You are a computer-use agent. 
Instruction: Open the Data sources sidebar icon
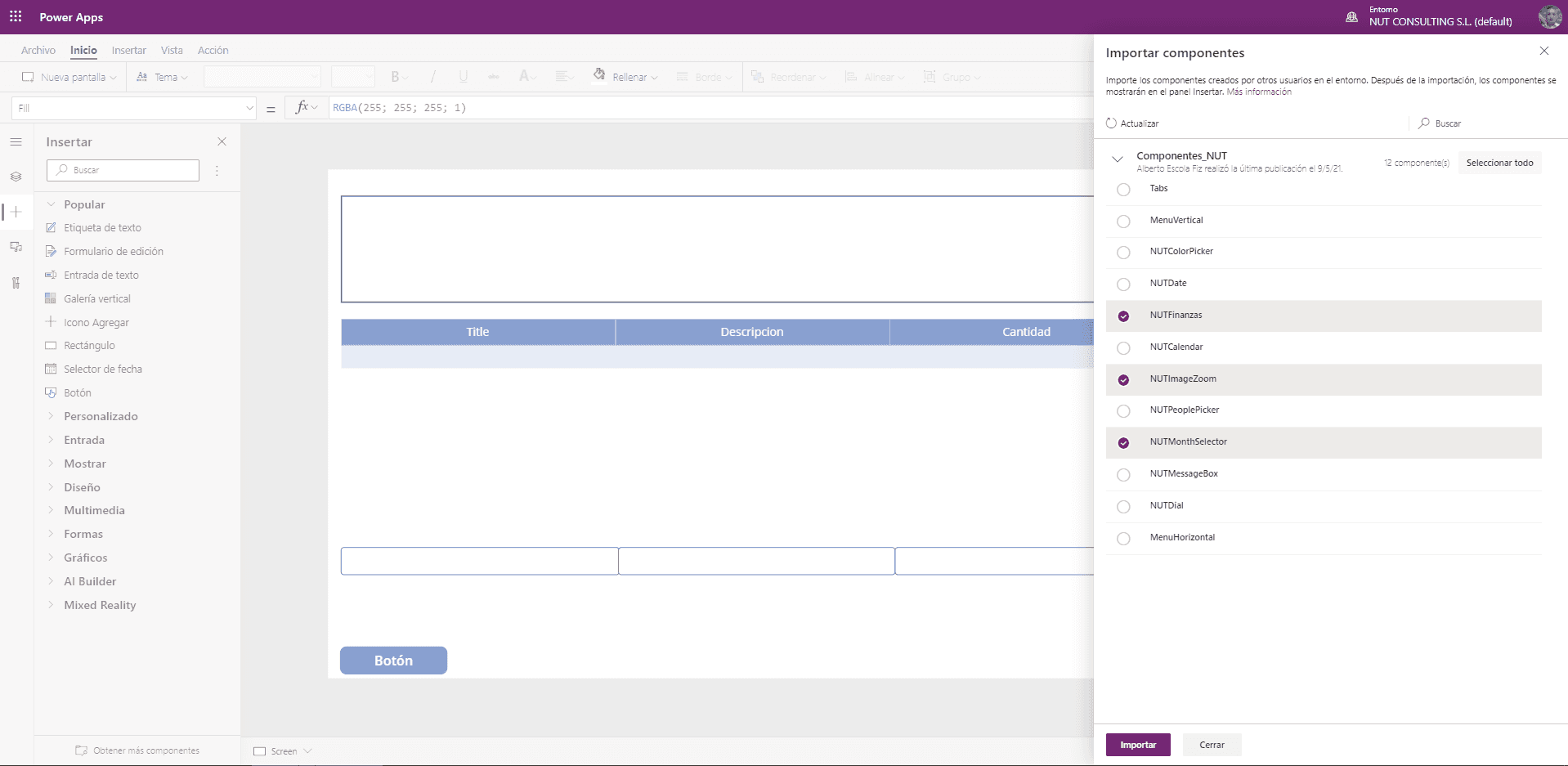16,247
